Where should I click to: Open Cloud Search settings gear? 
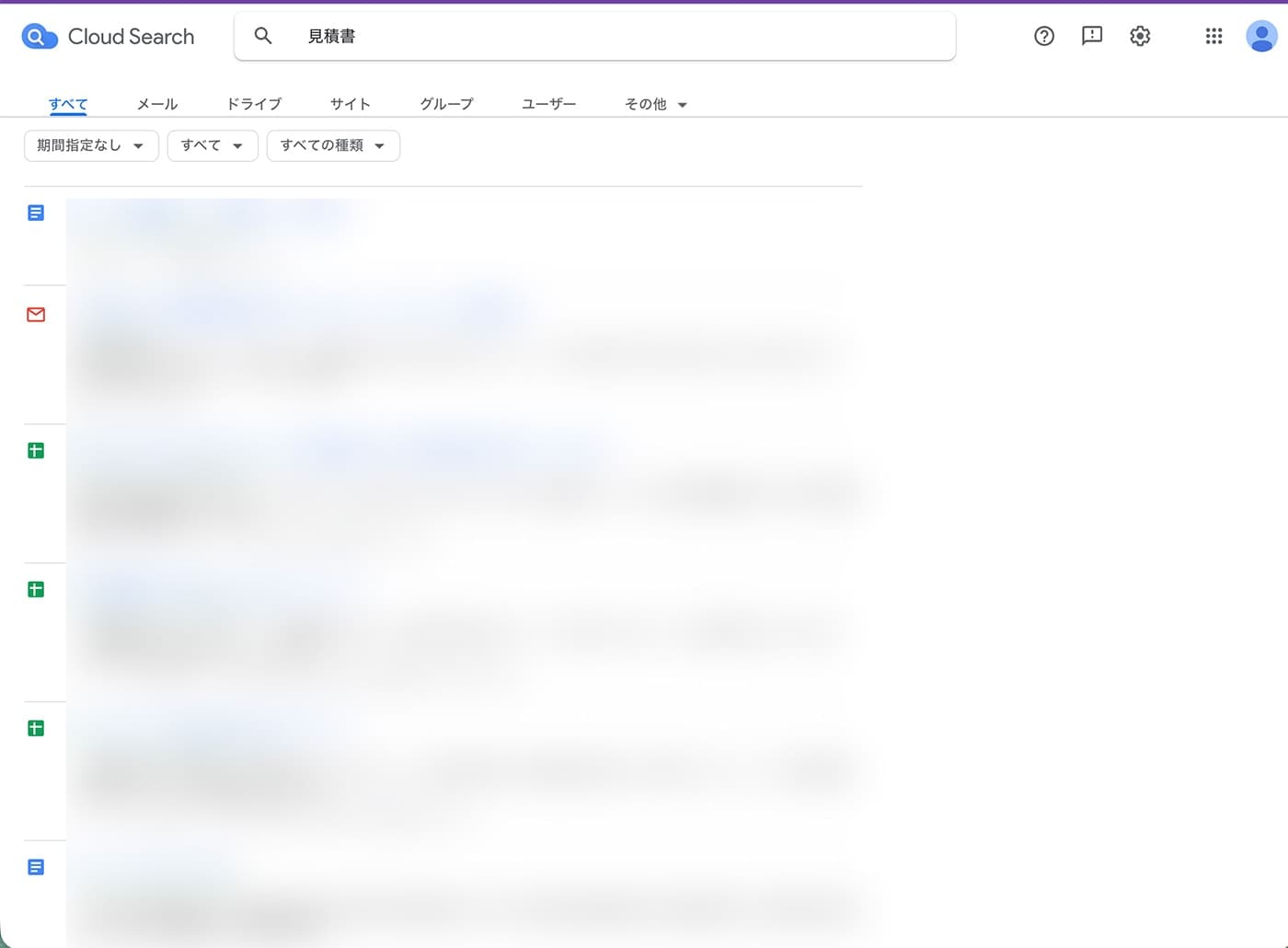point(1139,36)
